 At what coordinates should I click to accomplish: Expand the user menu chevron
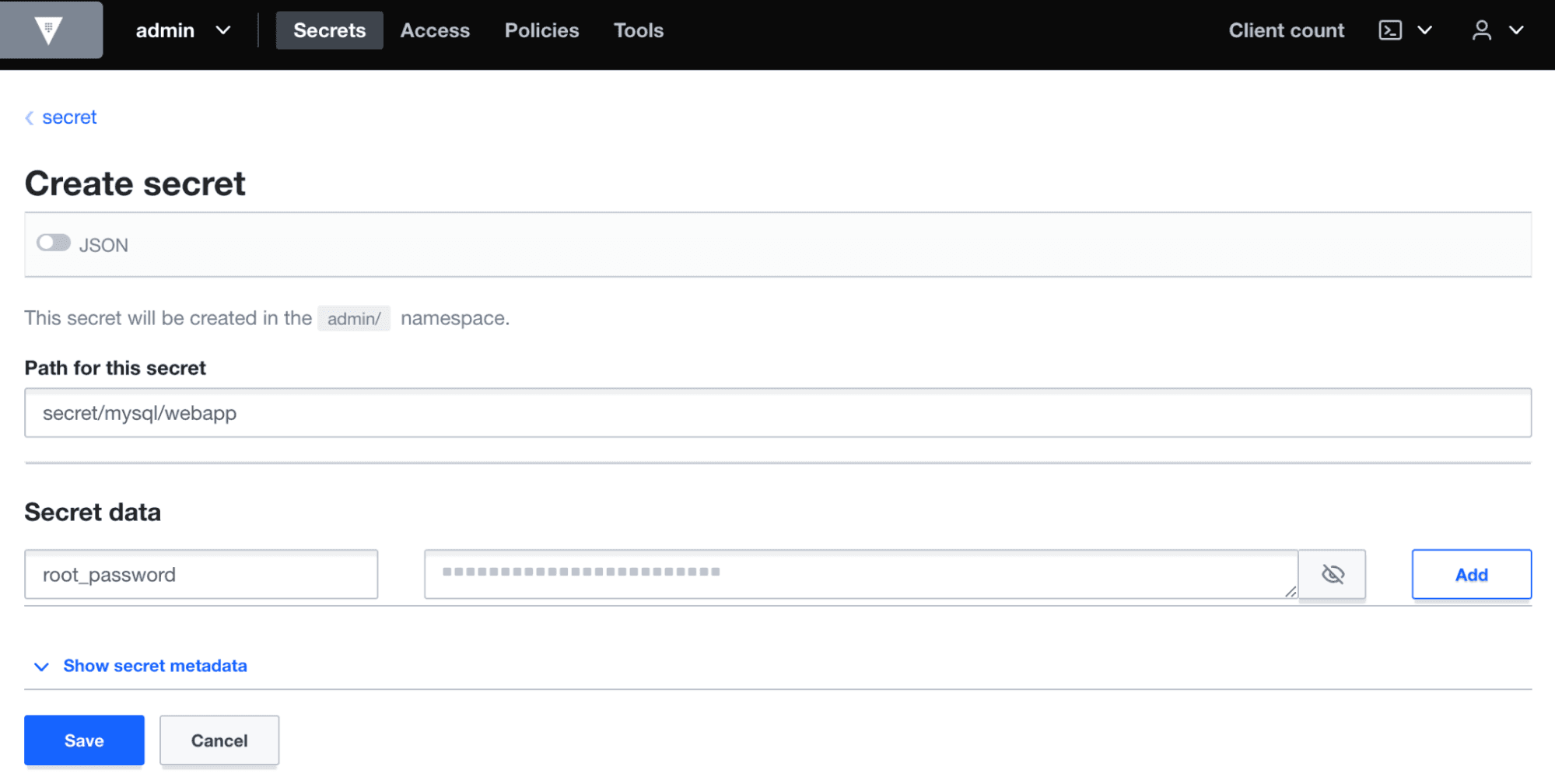(x=1516, y=30)
